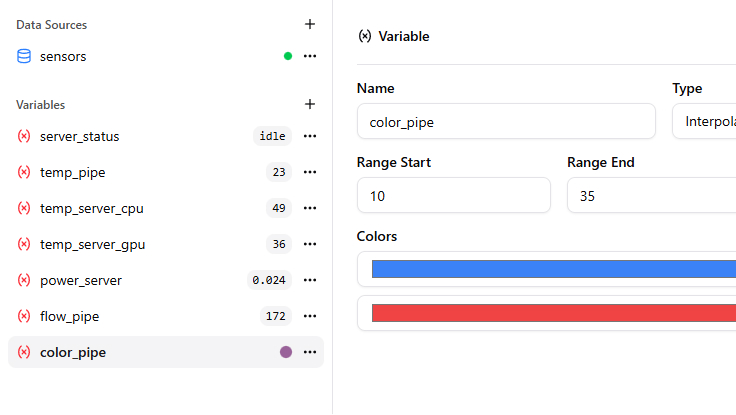Click the variable icon next to power_server
Screen dimensions: 736x415
24,280
